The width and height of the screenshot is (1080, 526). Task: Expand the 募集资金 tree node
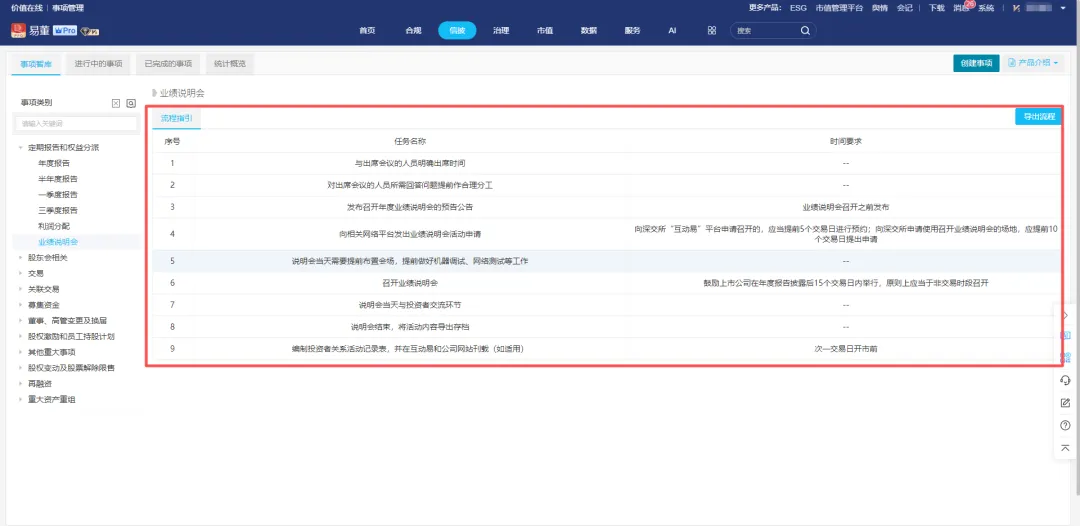(21, 305)
